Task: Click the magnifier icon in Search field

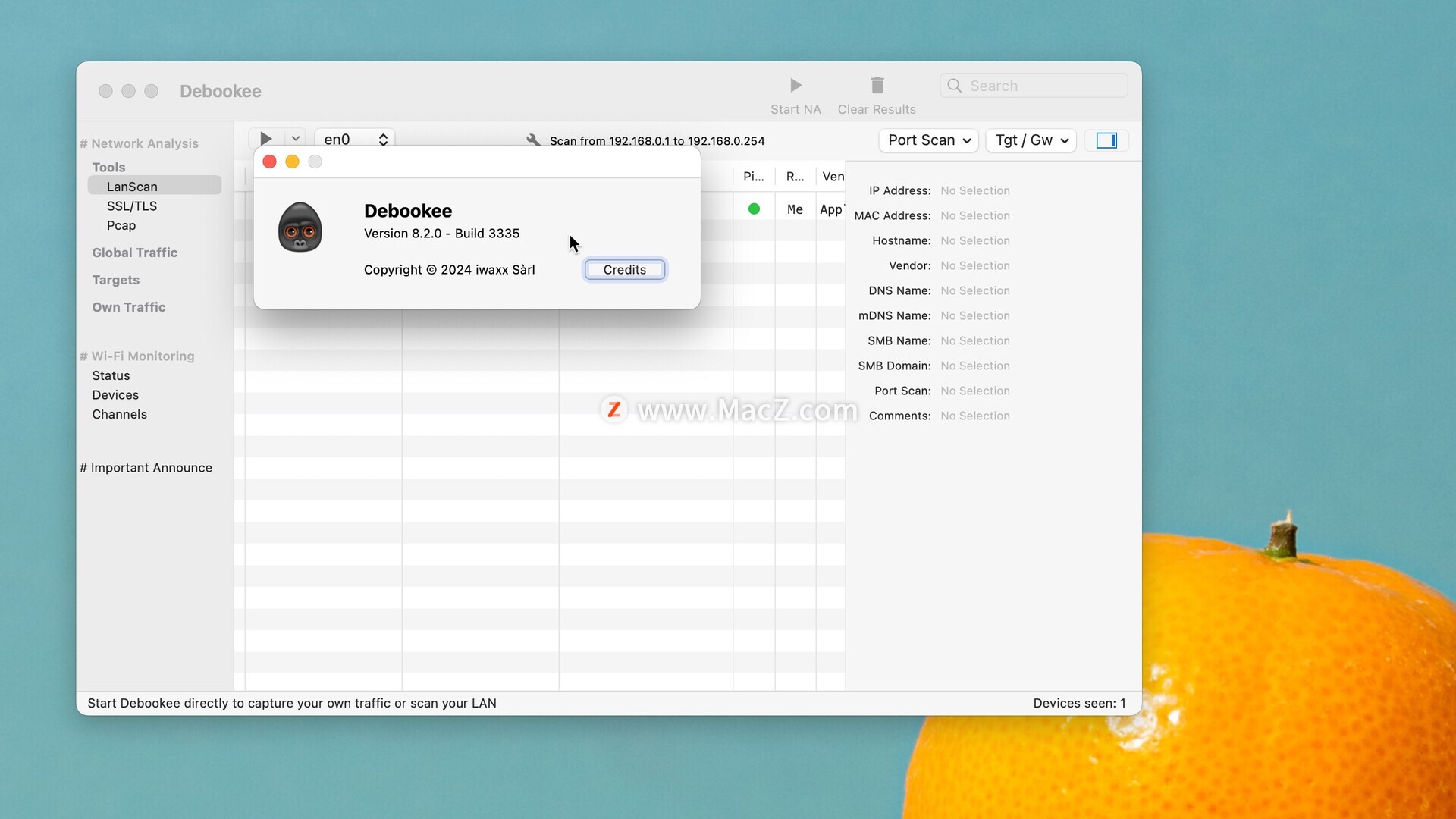Action: point(954,86)
